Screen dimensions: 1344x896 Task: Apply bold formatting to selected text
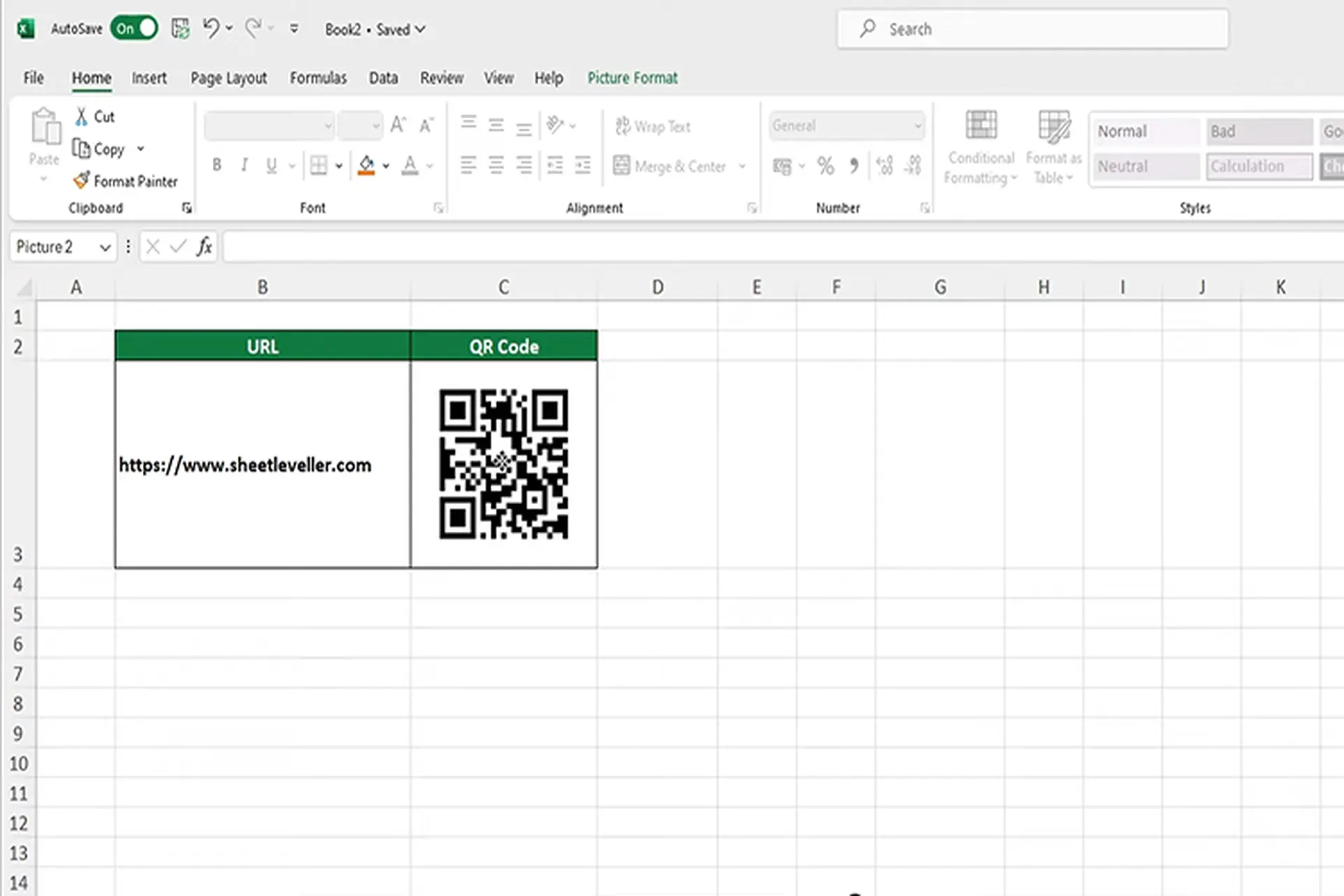tap(217, 165)
